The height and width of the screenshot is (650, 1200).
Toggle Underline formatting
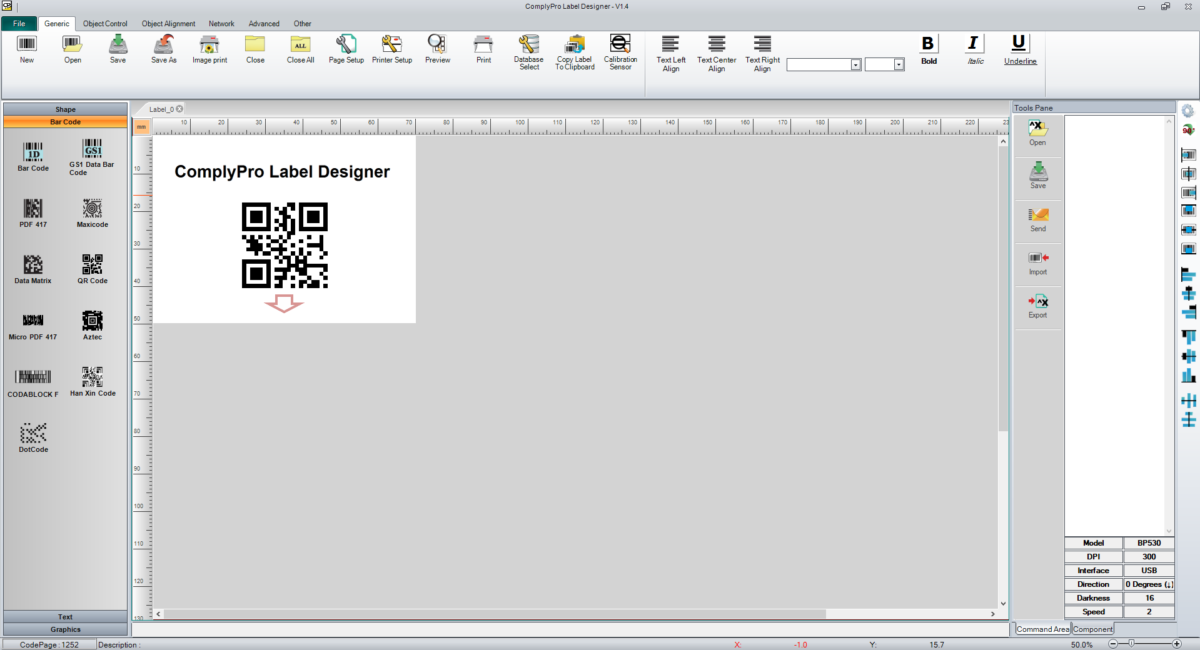(1019, 49)
